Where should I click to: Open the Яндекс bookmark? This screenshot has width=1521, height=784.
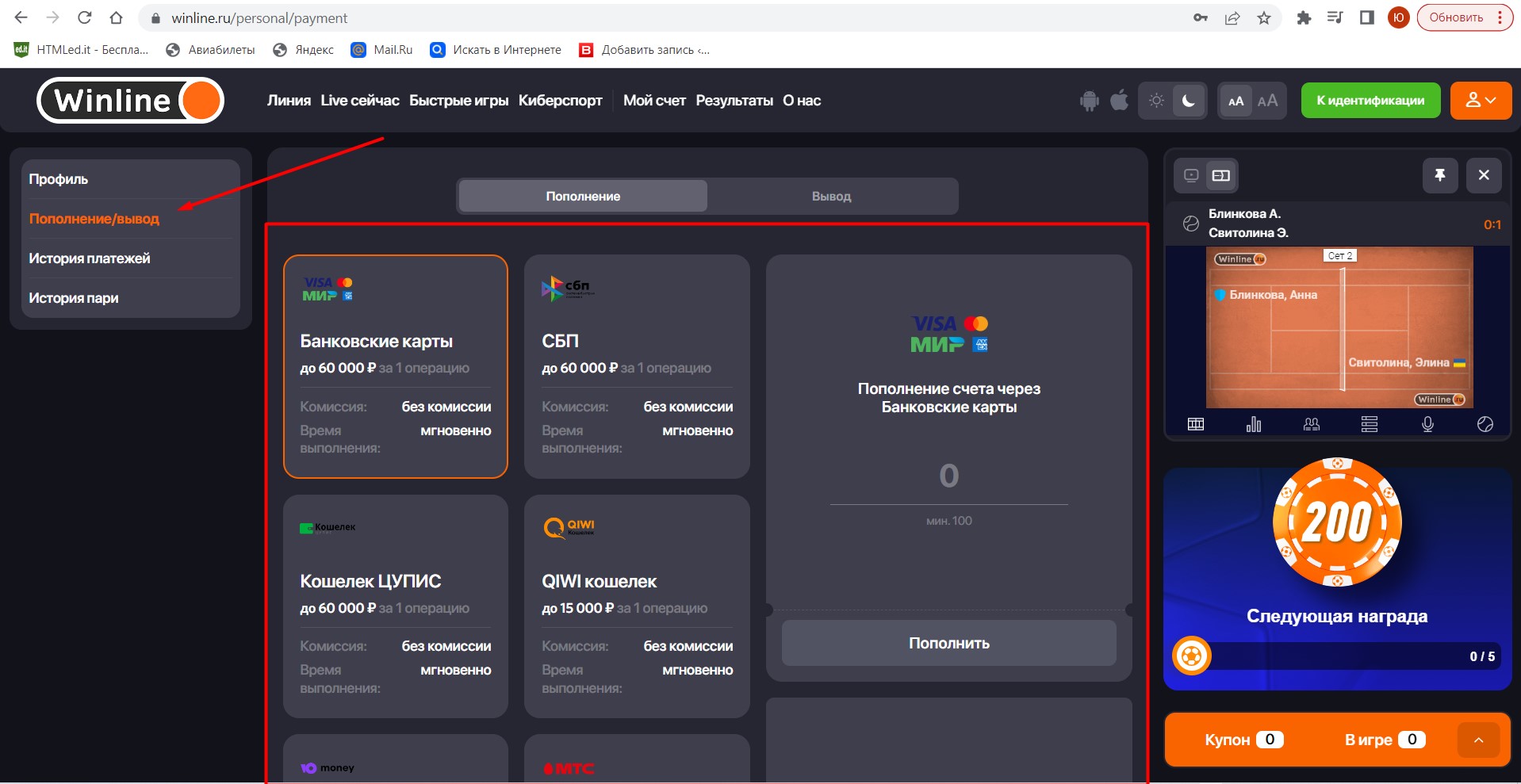coord(303,50)
